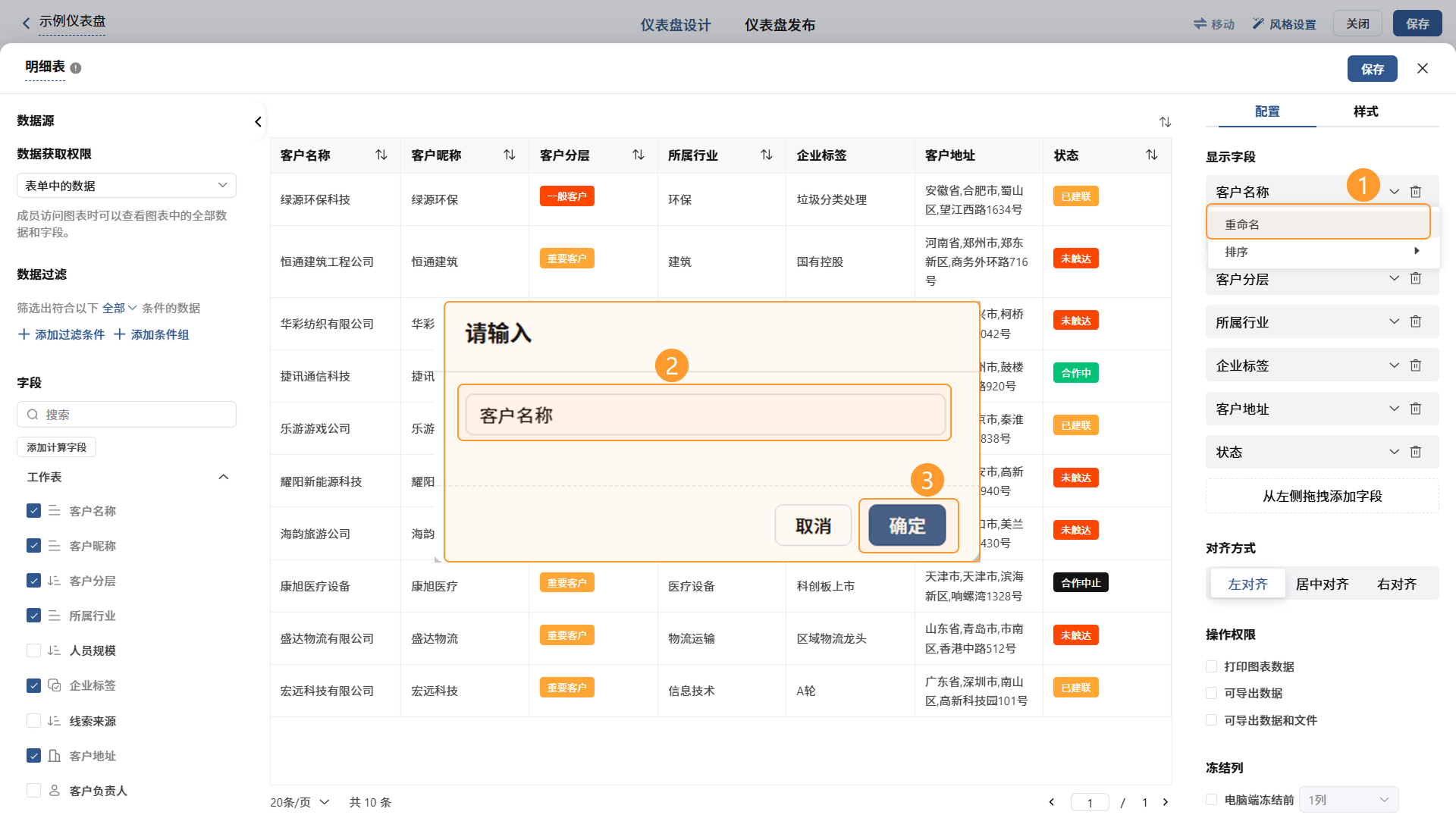Click the text-type icon beside 客户名称 field
This screenshot has height=818, width=1456.
click(x=55, y=511)
